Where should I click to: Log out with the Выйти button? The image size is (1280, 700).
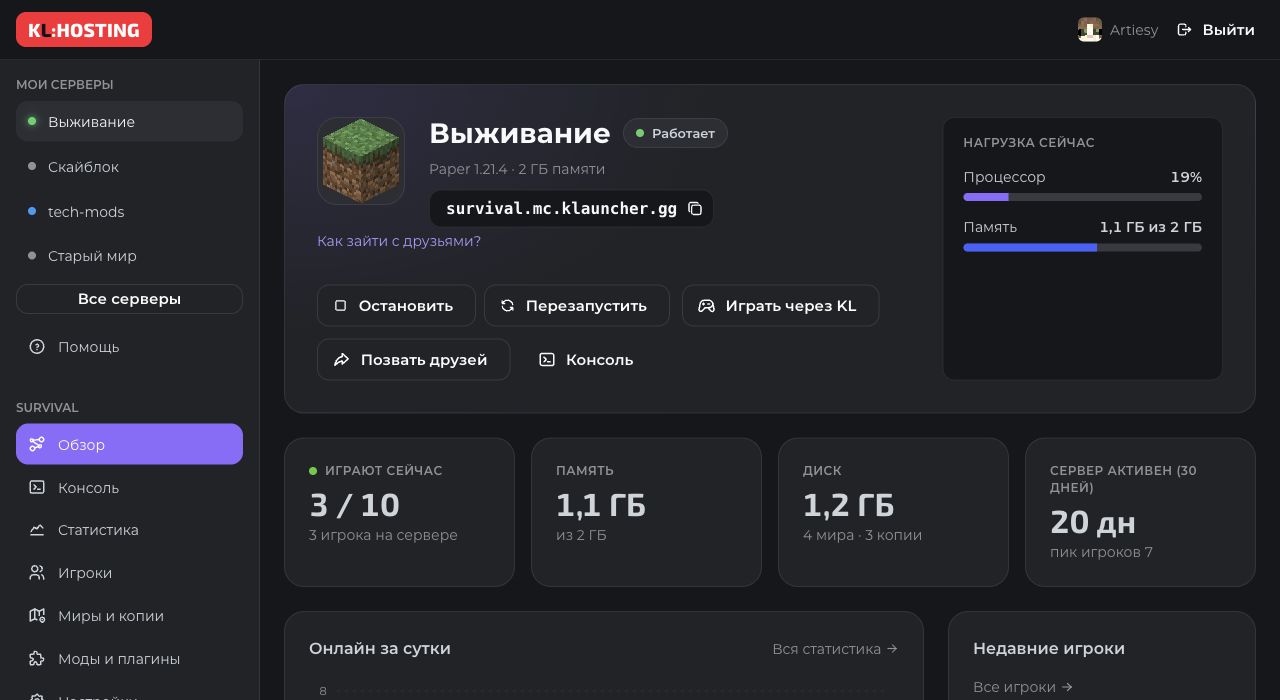click(1215, 30)
